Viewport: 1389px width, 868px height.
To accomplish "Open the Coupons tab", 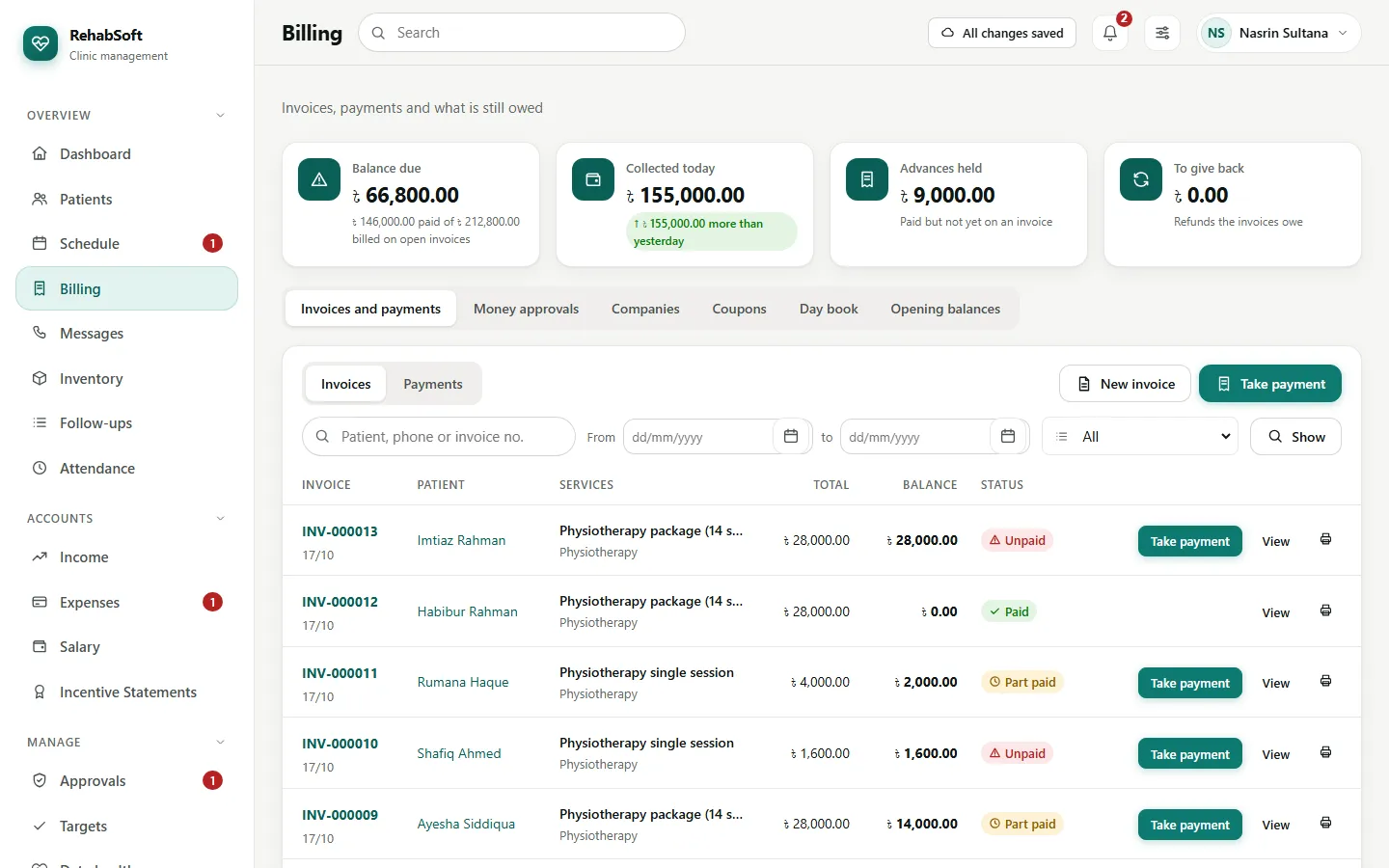I will point(739,309).
